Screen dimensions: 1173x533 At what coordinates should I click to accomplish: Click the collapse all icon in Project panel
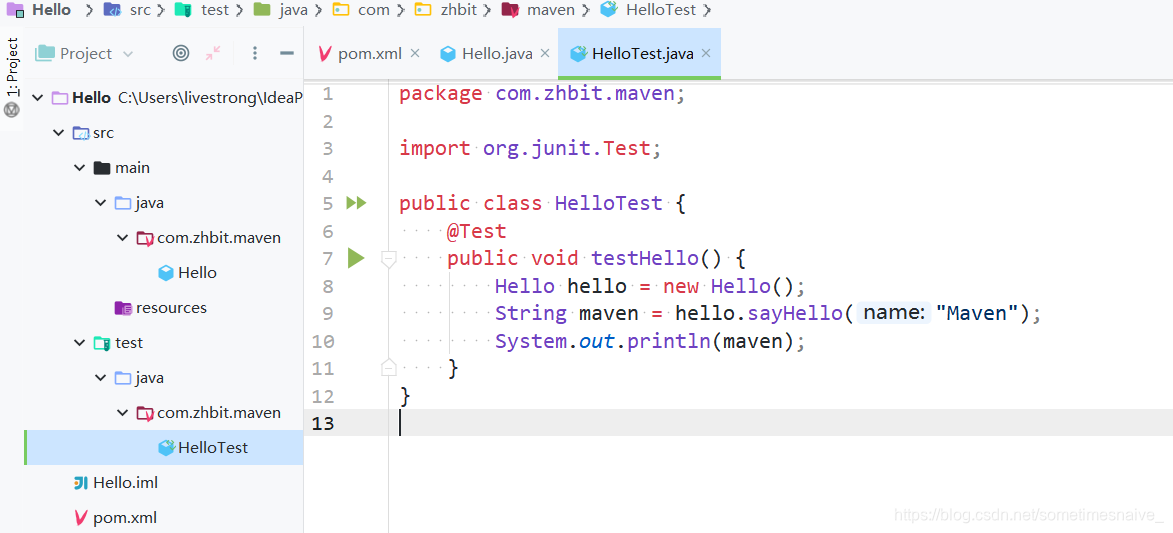[213, 53]
